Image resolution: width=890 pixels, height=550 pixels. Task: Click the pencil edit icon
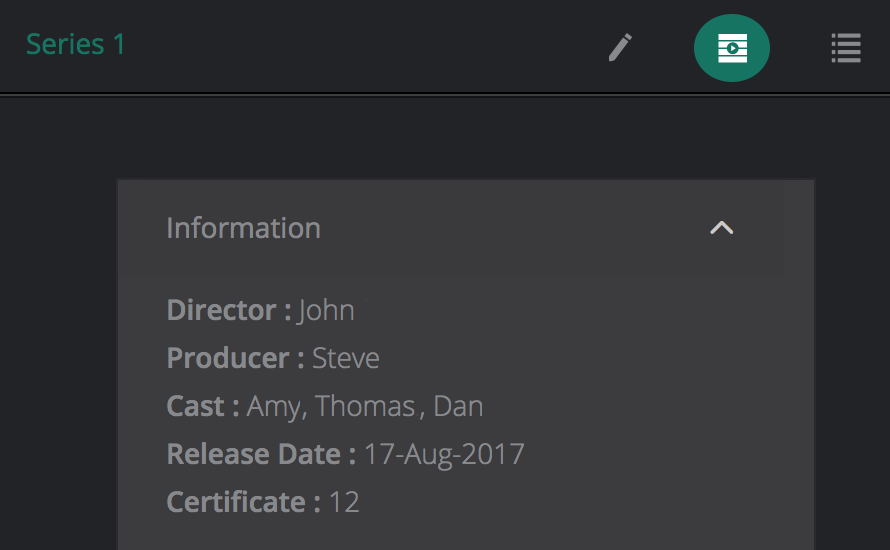click(621, 47)
